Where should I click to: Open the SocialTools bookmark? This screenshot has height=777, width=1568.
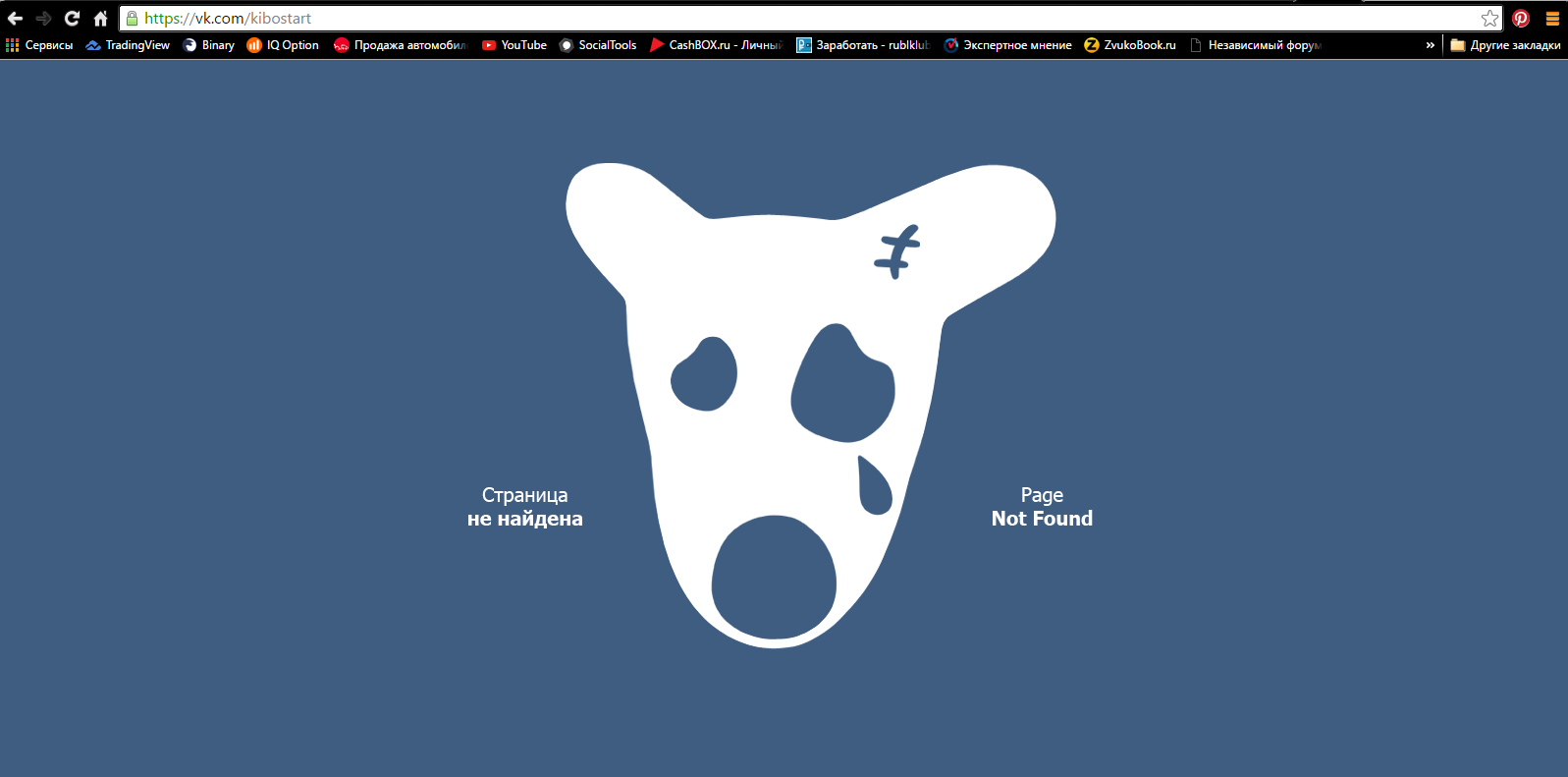(598, 45)
